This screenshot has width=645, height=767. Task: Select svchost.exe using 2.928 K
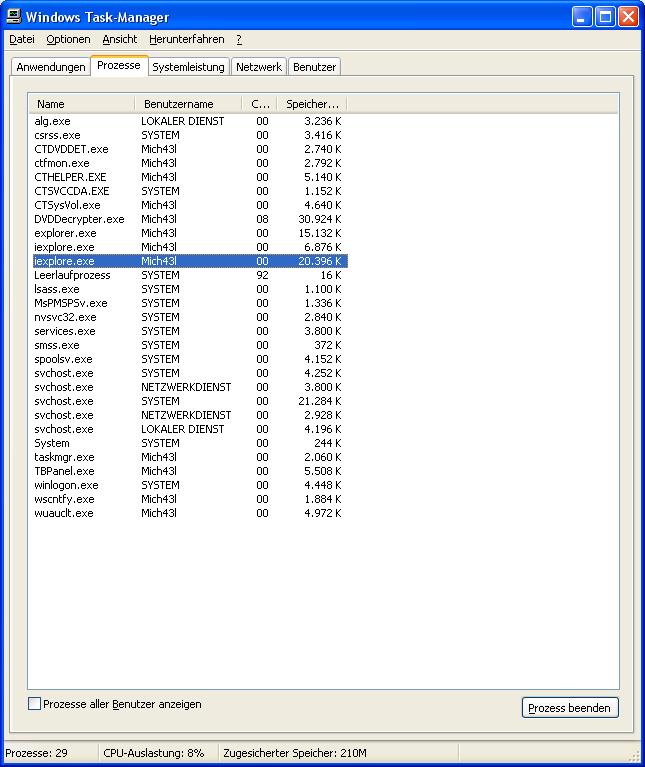pos(190,415)
